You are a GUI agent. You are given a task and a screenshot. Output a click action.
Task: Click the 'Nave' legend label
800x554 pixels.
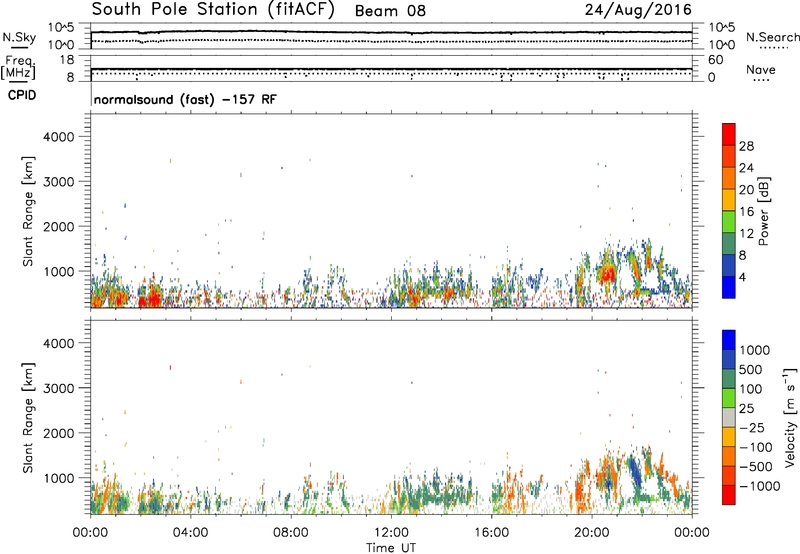[x=761, y=70]
